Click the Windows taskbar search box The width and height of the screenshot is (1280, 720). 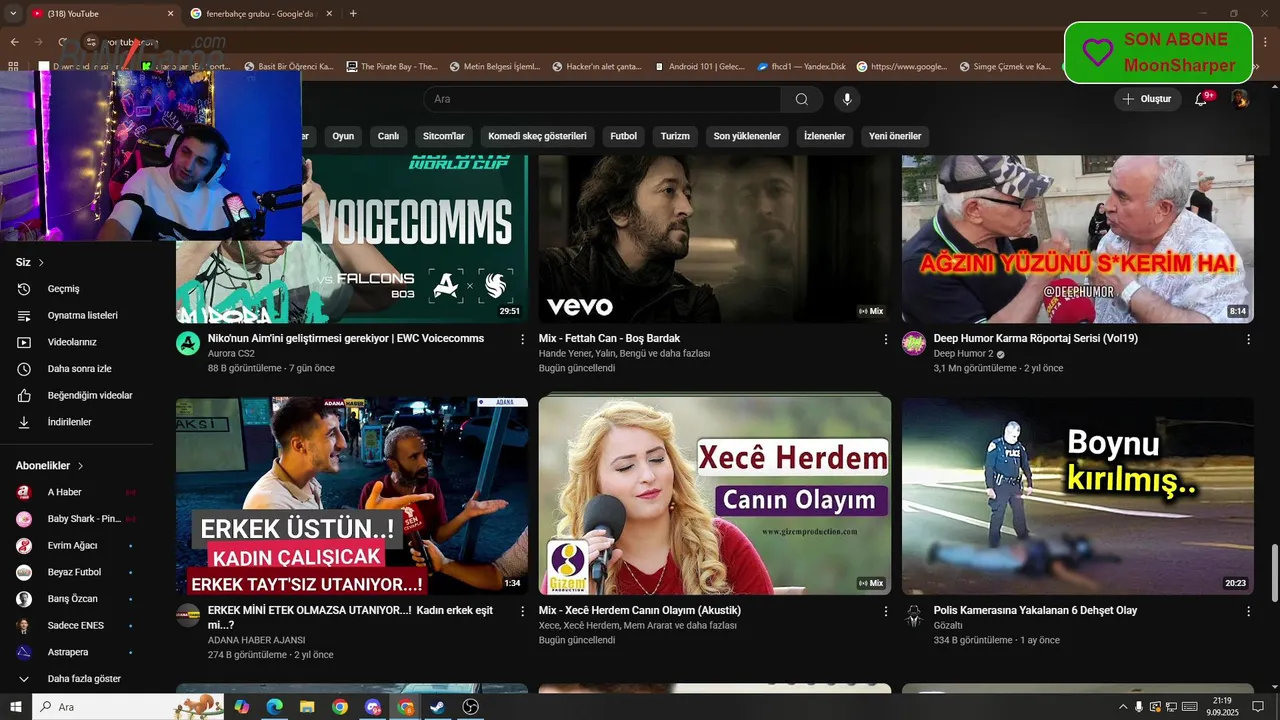tap(130, 707)
